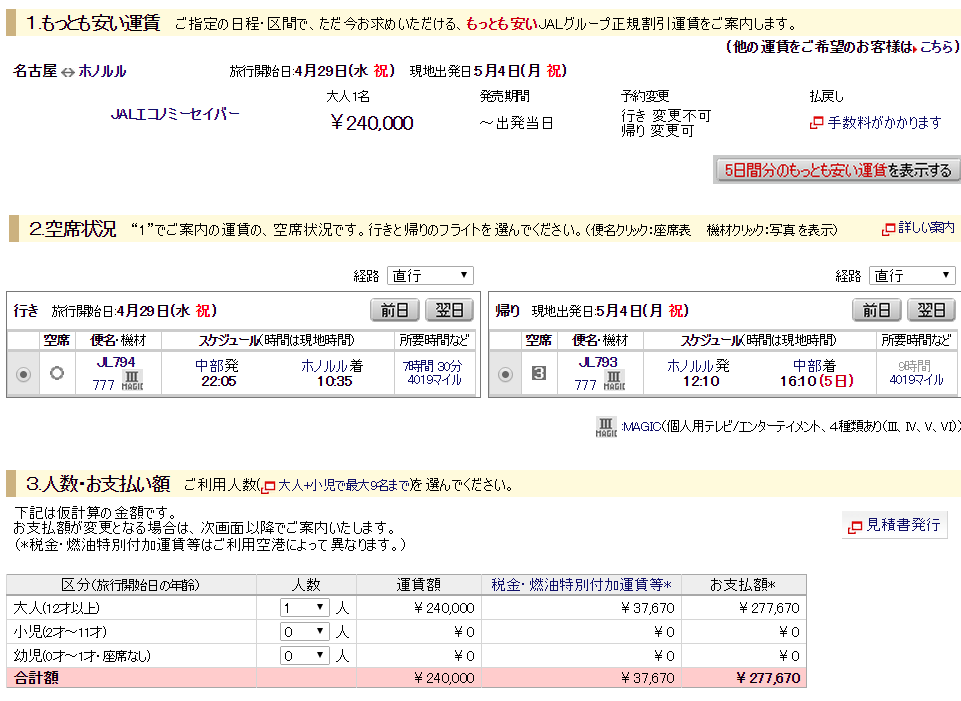Click the seats-left 3 icon for JL793
Viewport: 961px width, 701px height.
click(x=539, y=373)
